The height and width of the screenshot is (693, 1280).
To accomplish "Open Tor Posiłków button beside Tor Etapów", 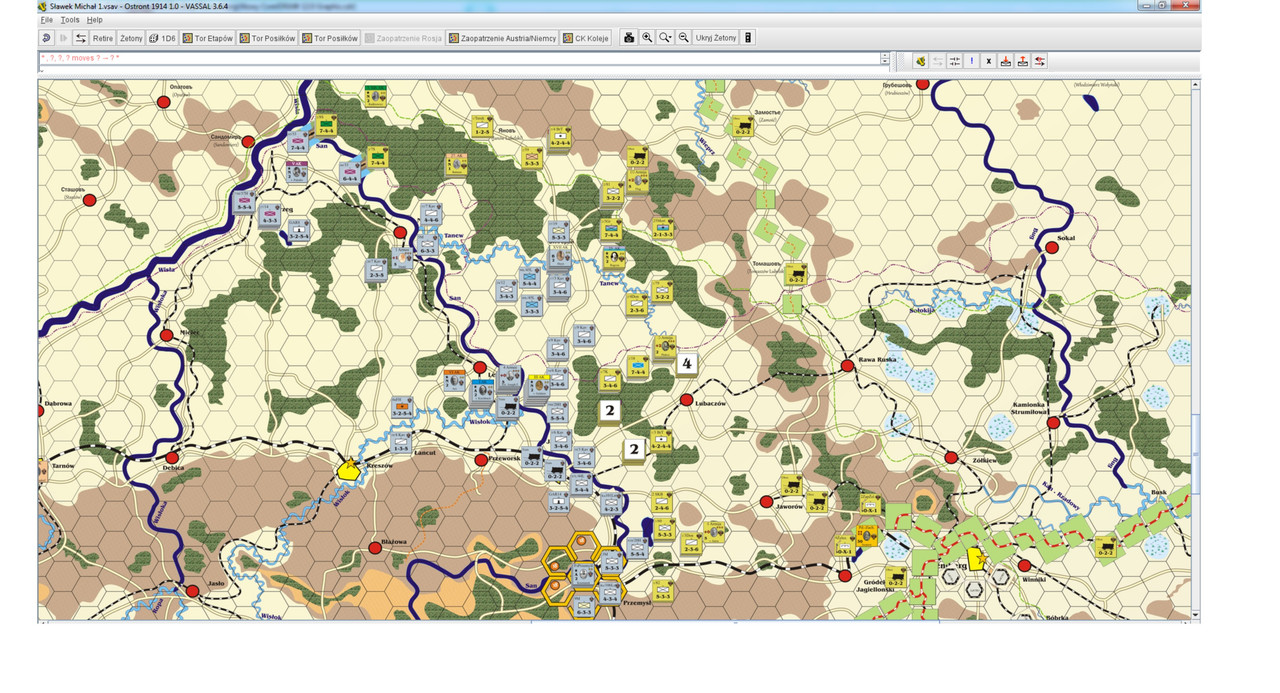I will coord(266,38).
